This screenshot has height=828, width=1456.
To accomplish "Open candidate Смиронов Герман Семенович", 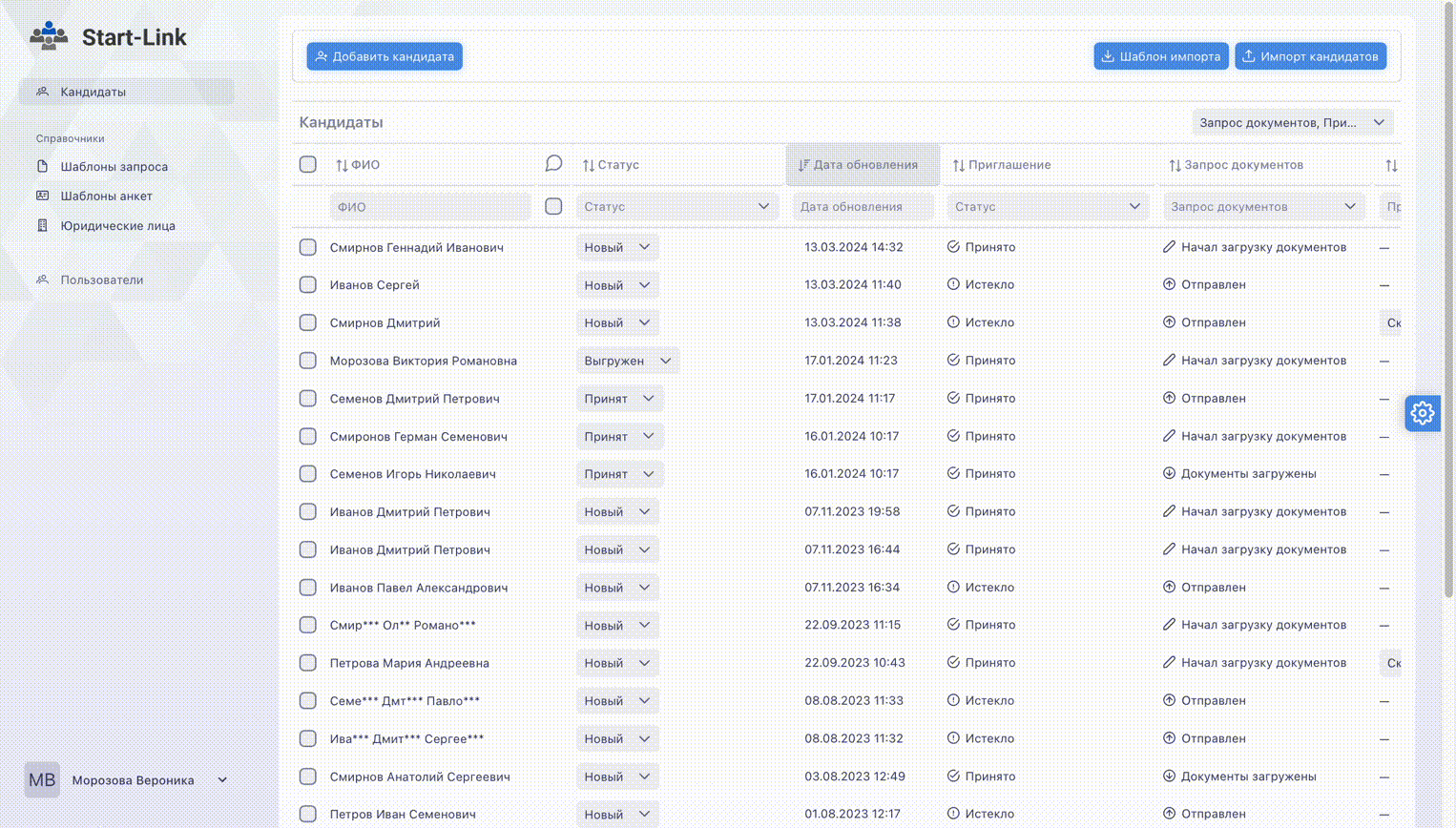I will [x=419, y=436].
